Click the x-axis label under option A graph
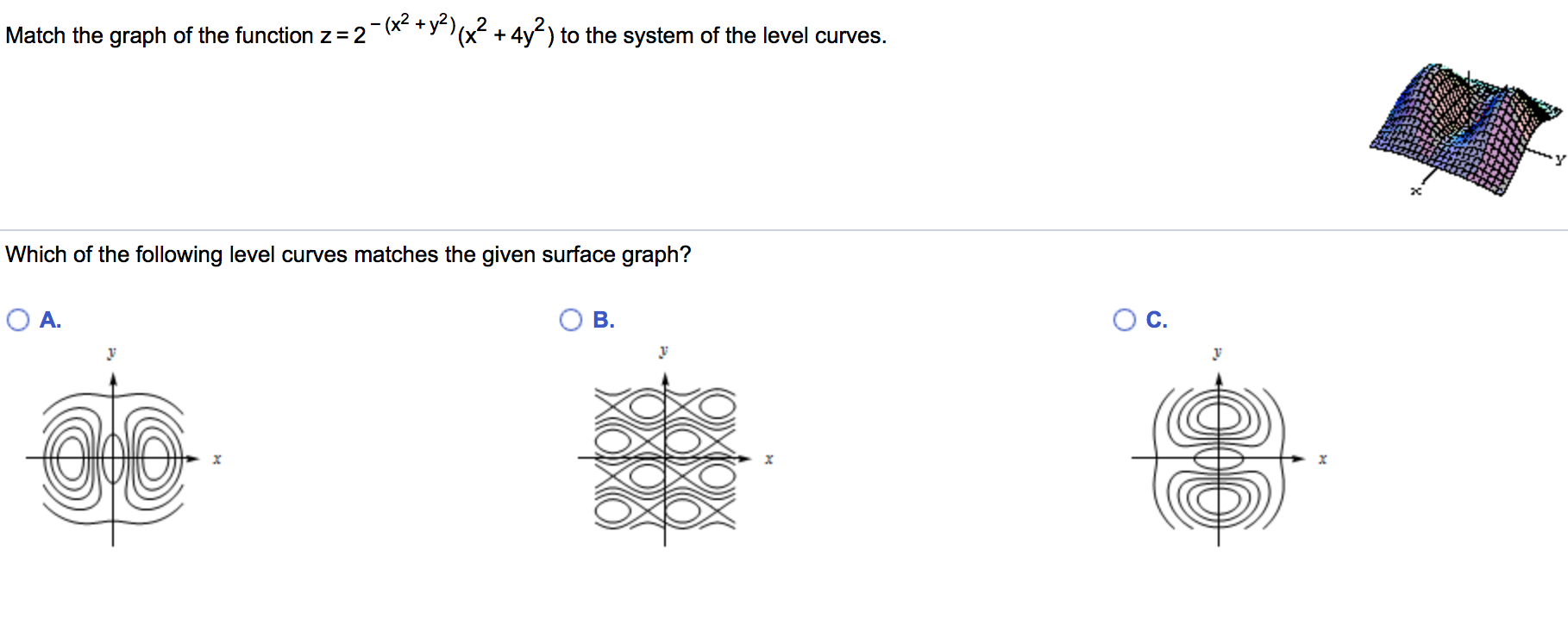Image resolution: width=1568 pixels, height=638 pixels. (x=216, y=460)
